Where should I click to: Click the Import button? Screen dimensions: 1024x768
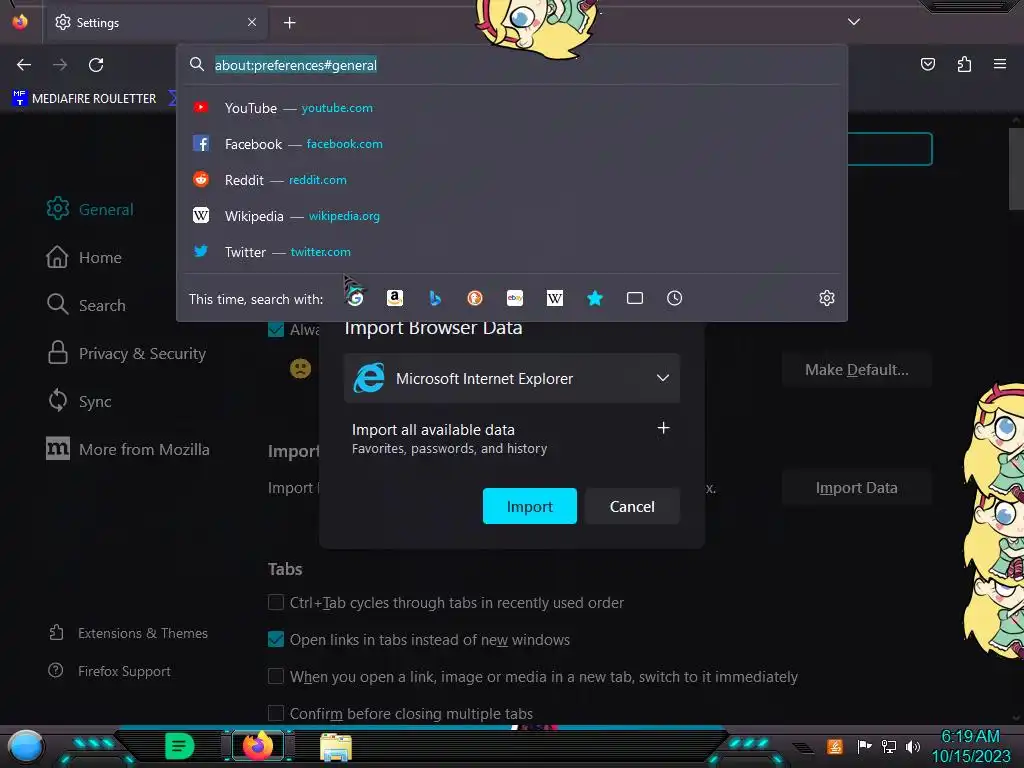[x=530, y=506]
